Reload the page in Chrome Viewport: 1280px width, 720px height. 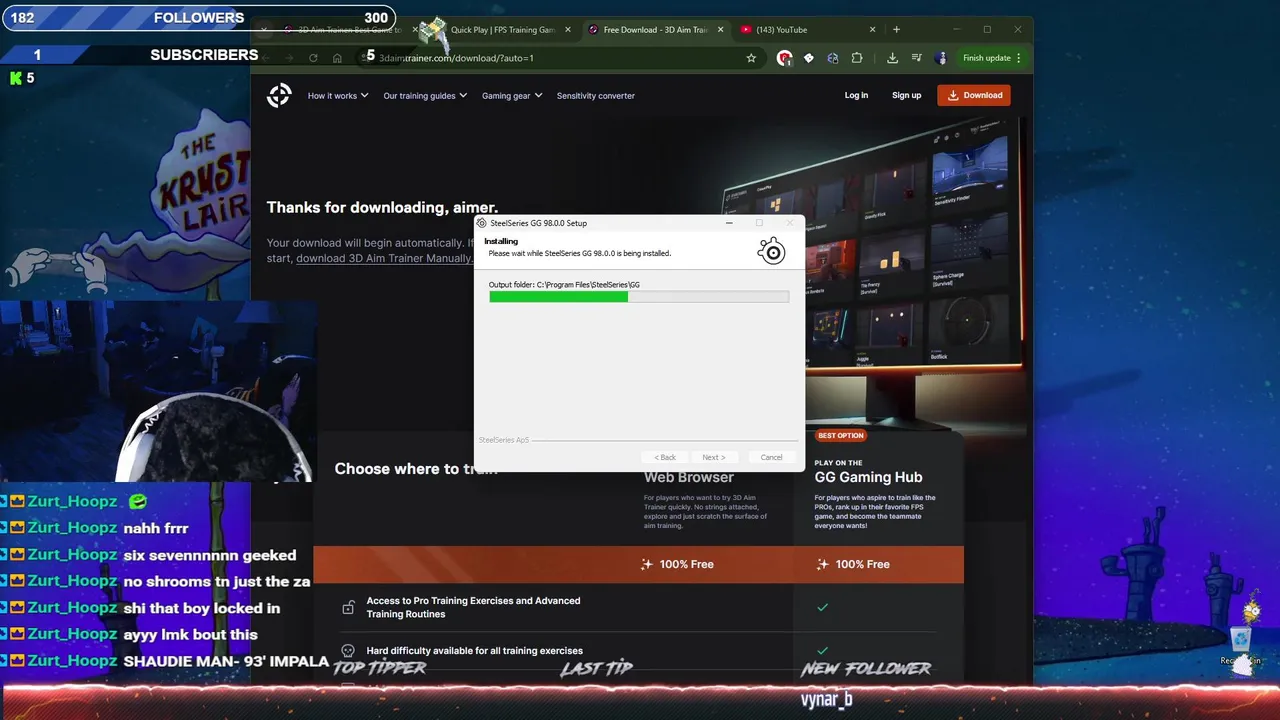[x=313, y=58]
